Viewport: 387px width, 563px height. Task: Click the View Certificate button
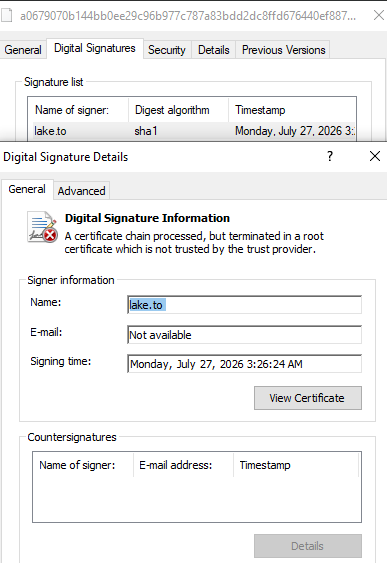[x=308, y=398]
